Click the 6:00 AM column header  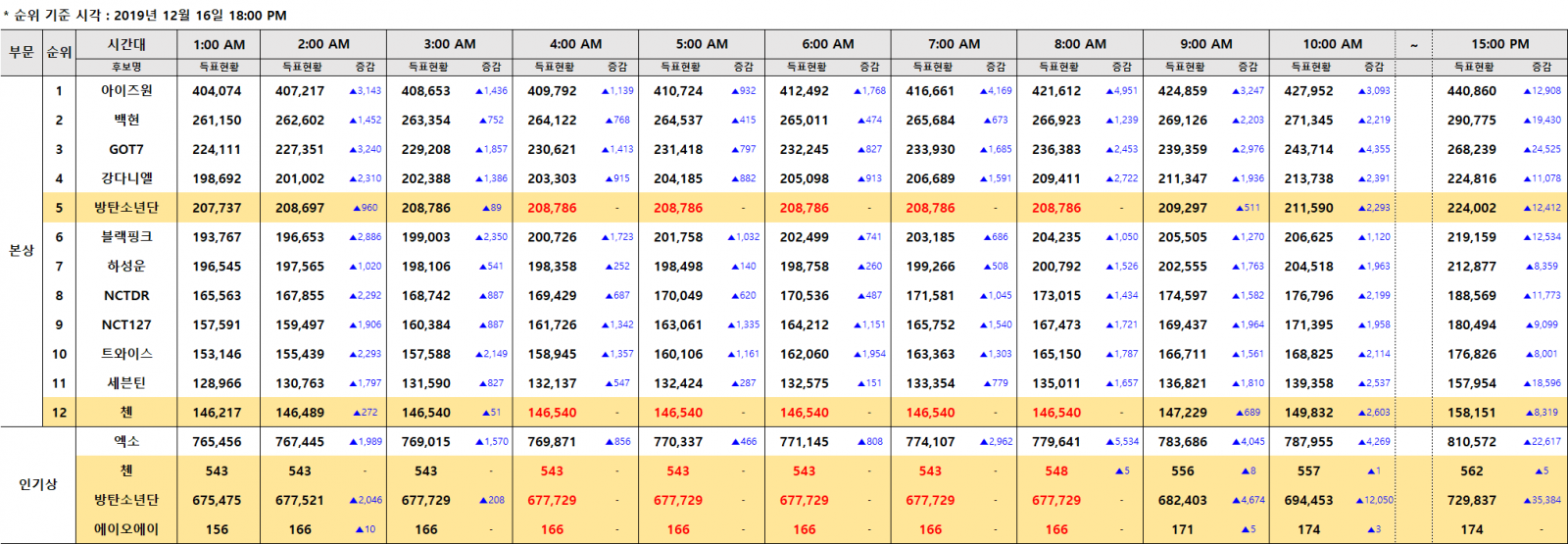pyautogui.click(x=828, y=44)
